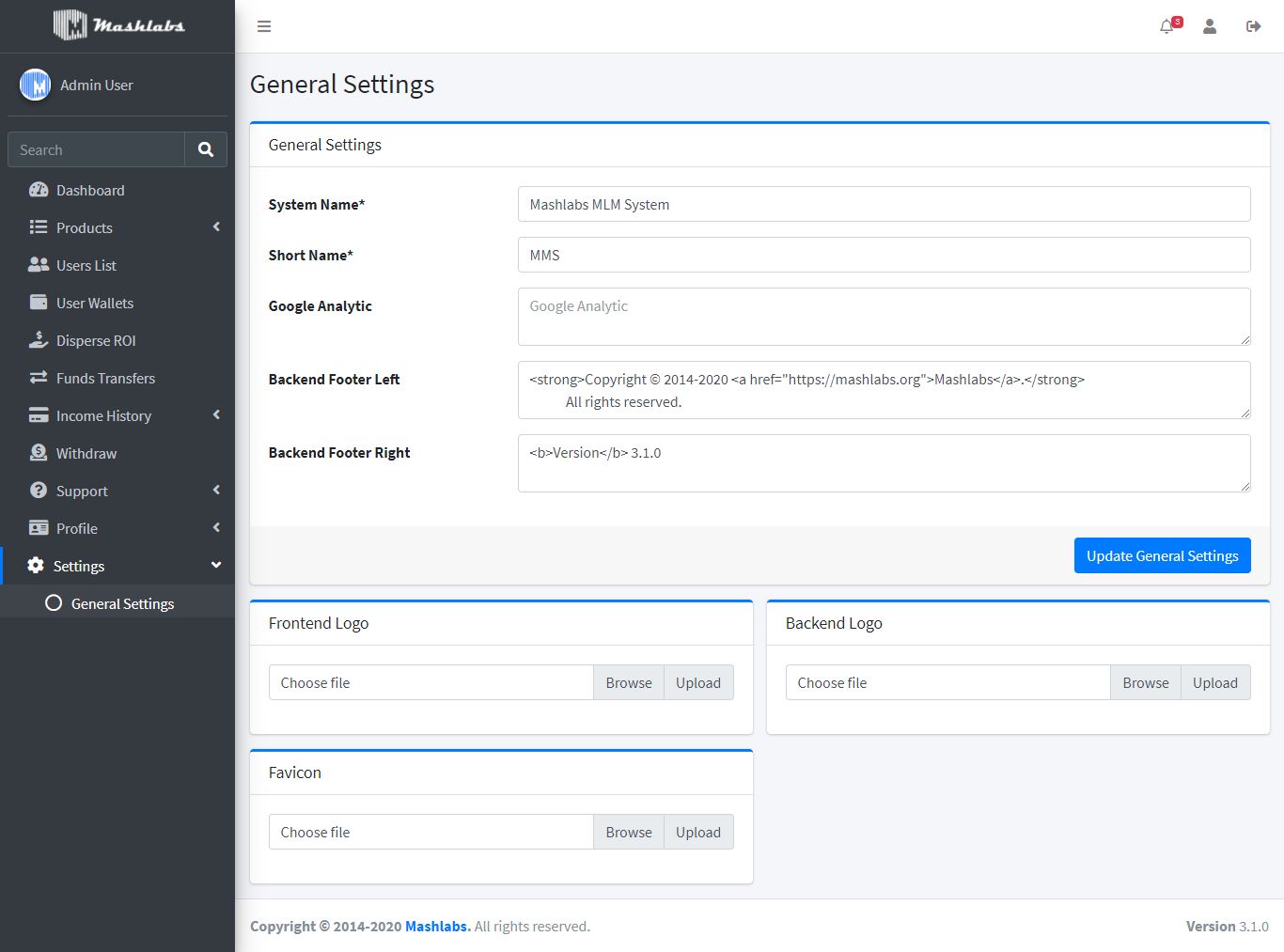
Task: Collapse the Settings menu chevron
Action: (216, 566)
